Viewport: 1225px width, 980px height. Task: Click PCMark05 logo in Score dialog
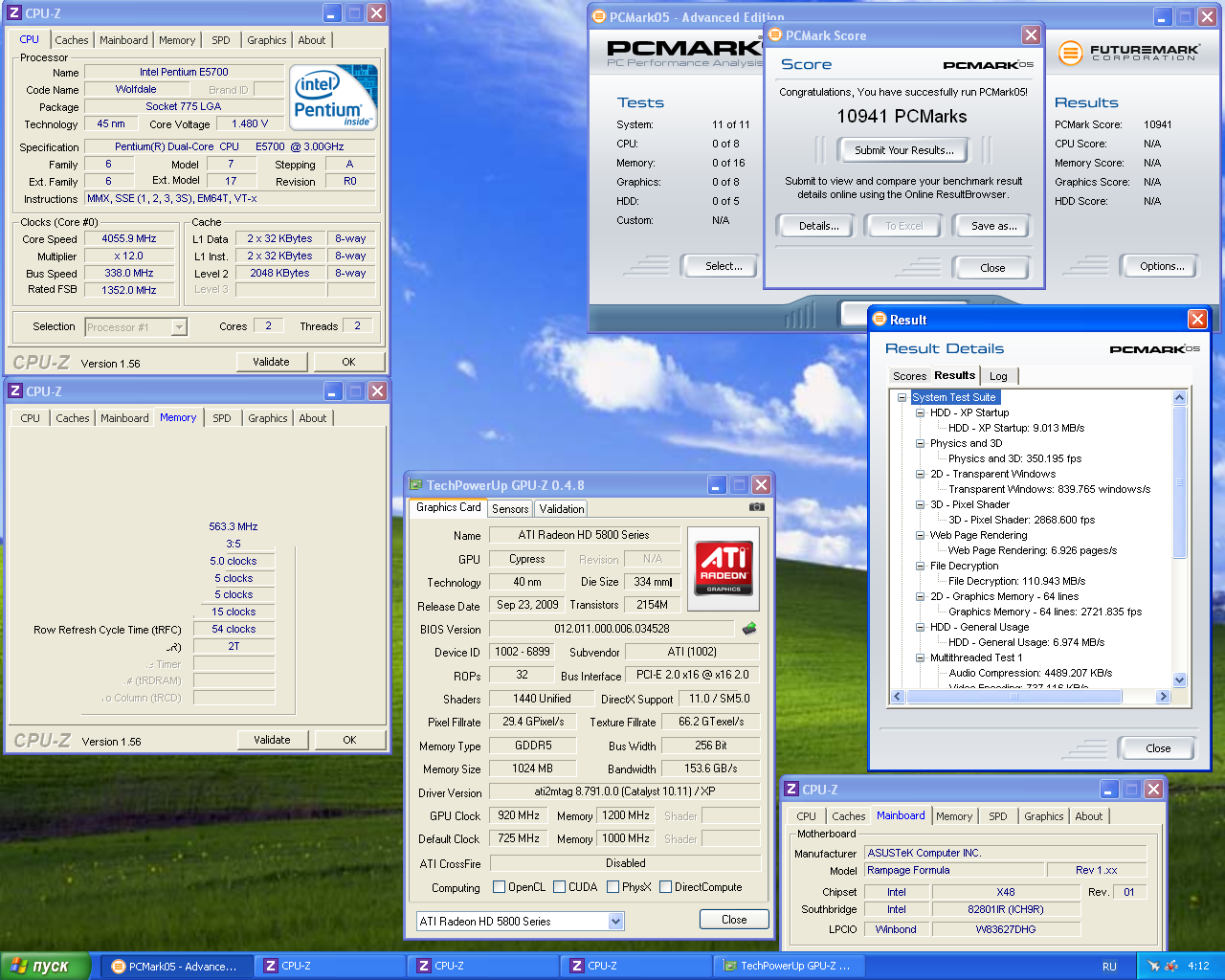(988, 65)
